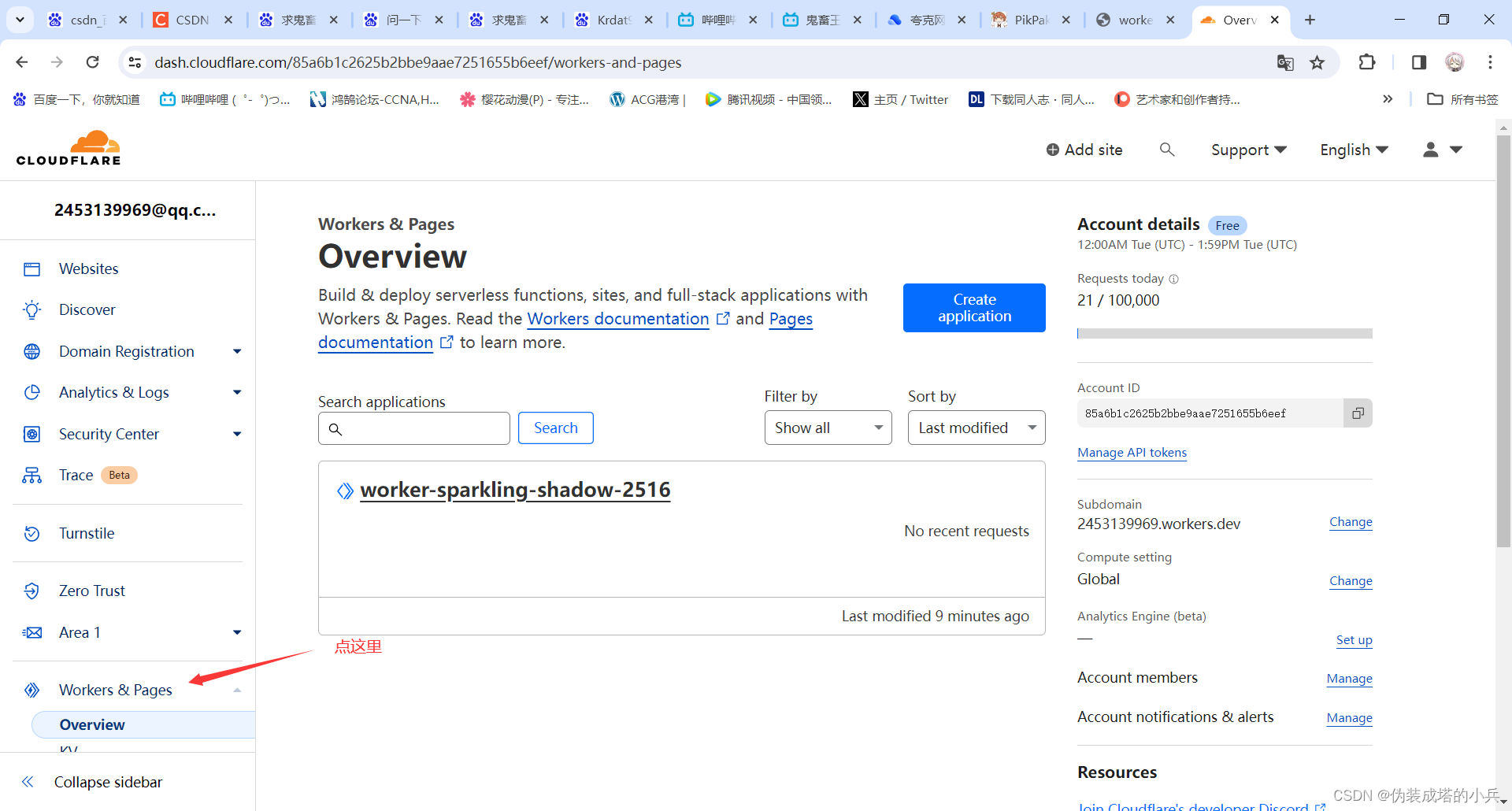The width and height of the screenshot is (1512, 811).
Task: Click the page vertical scrollbar
Action: tap(1503, 340)
